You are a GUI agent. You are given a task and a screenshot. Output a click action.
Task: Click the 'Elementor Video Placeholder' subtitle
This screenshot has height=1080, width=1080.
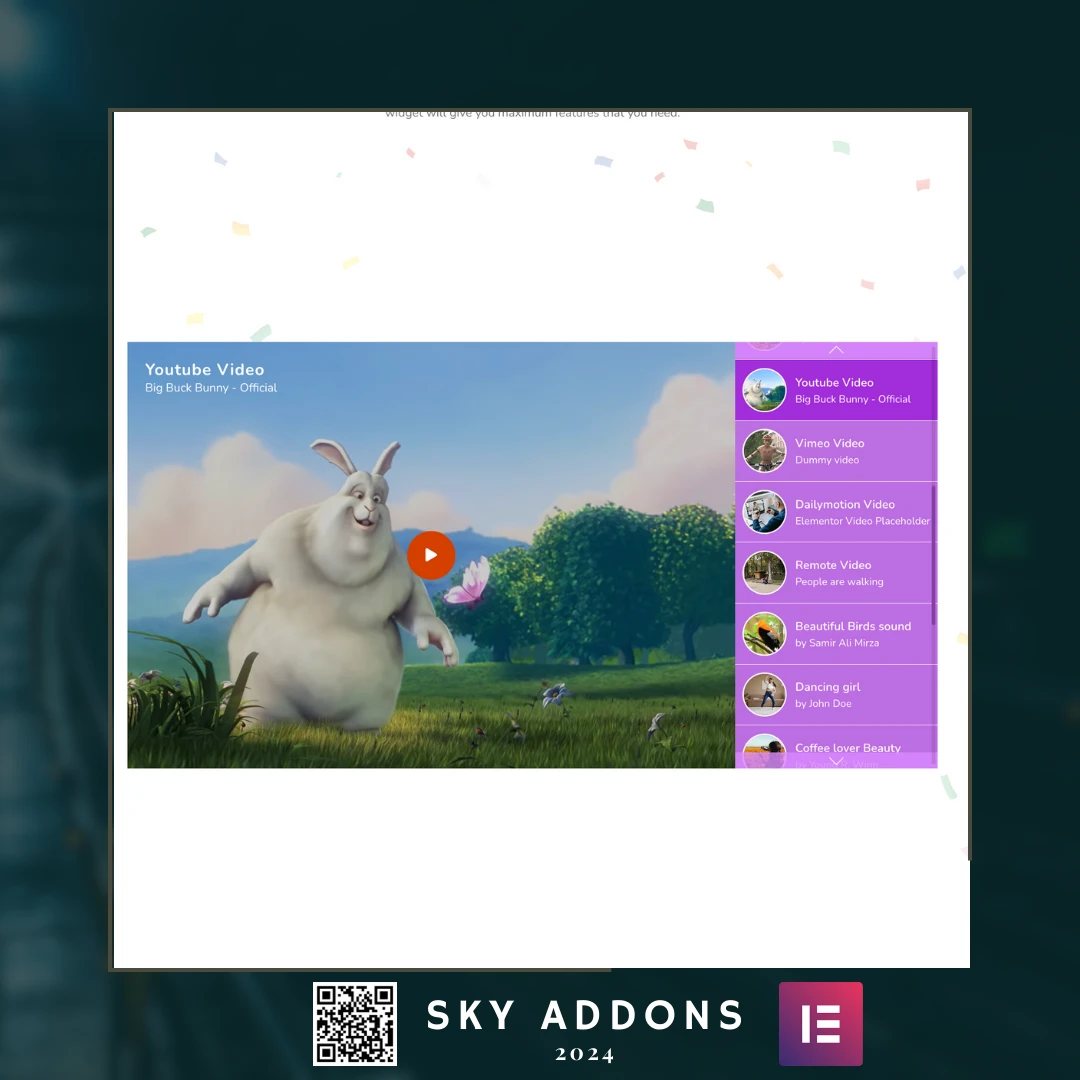862,521
